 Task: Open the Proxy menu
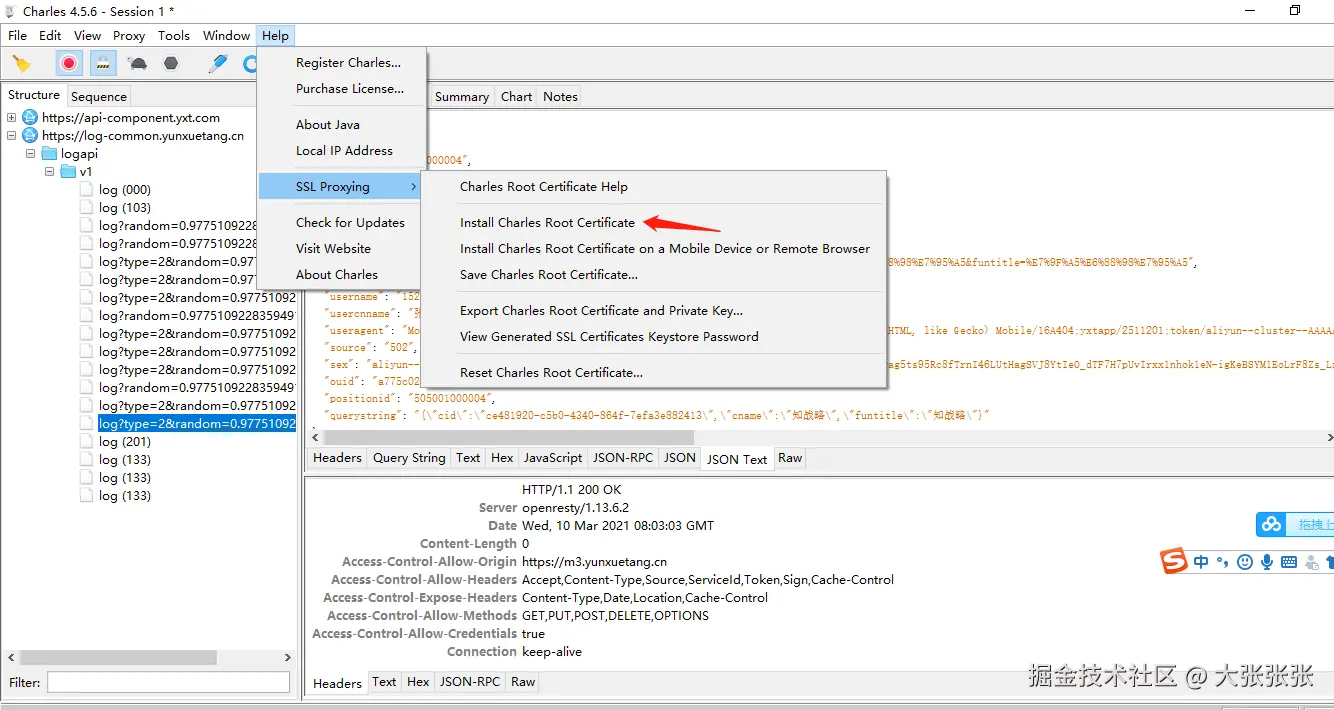pos(129,35)
